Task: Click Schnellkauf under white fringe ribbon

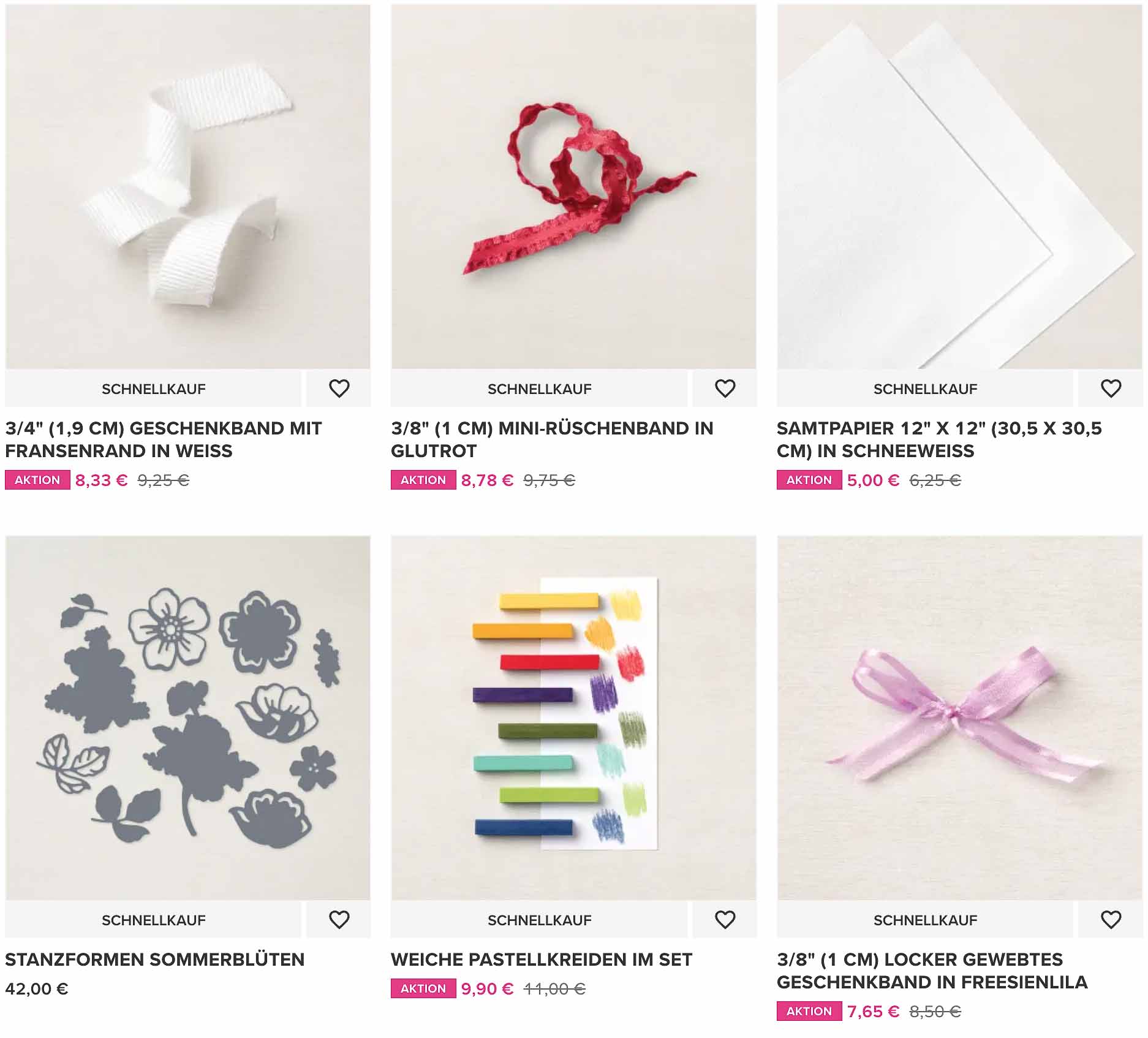Action: click(153, 388)
